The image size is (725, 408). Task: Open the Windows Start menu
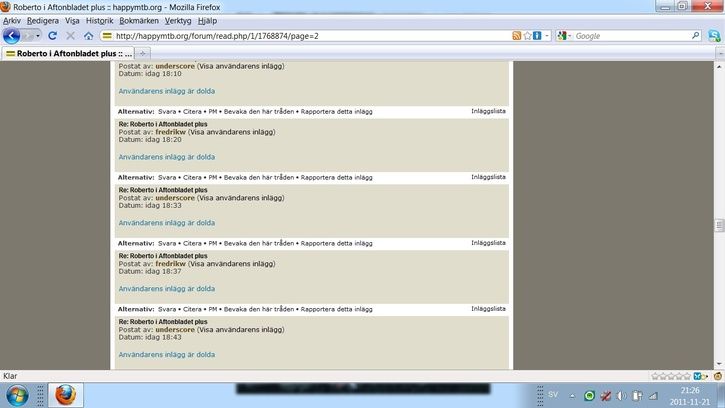click(x=17, y=396)
